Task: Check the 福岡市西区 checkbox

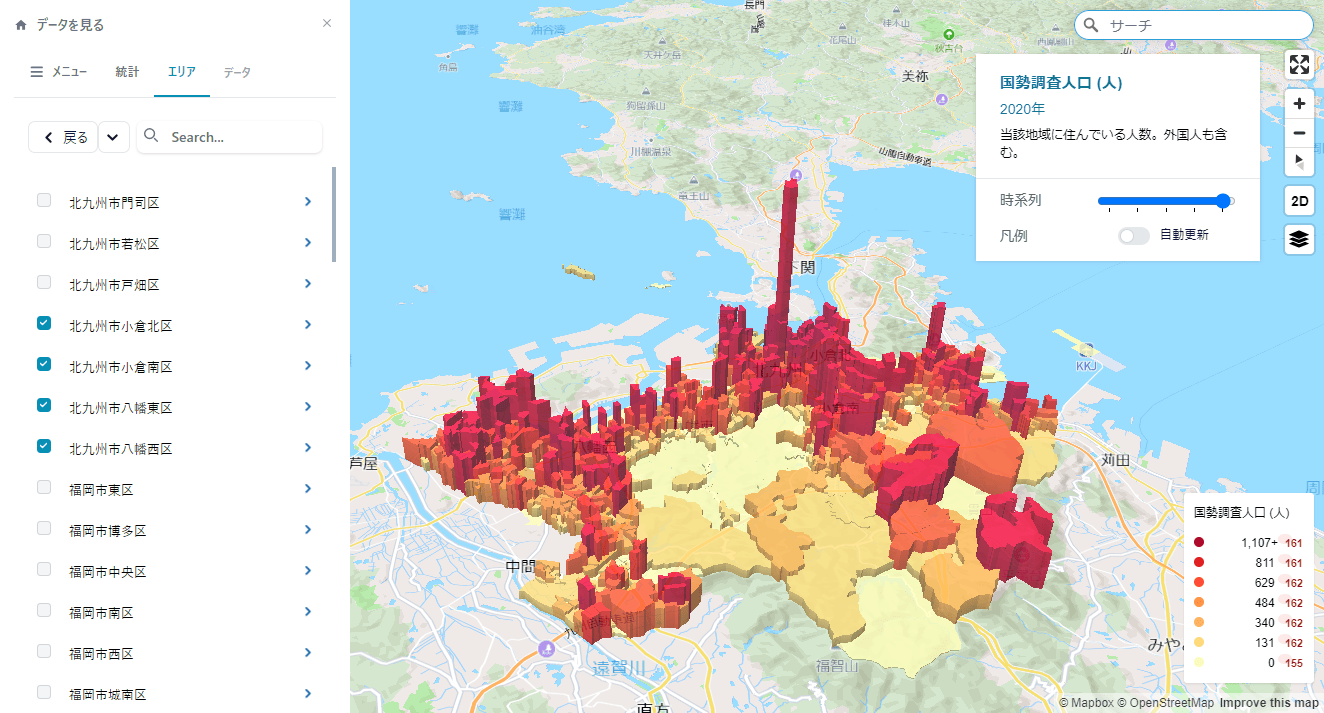Action: [44, 651]
